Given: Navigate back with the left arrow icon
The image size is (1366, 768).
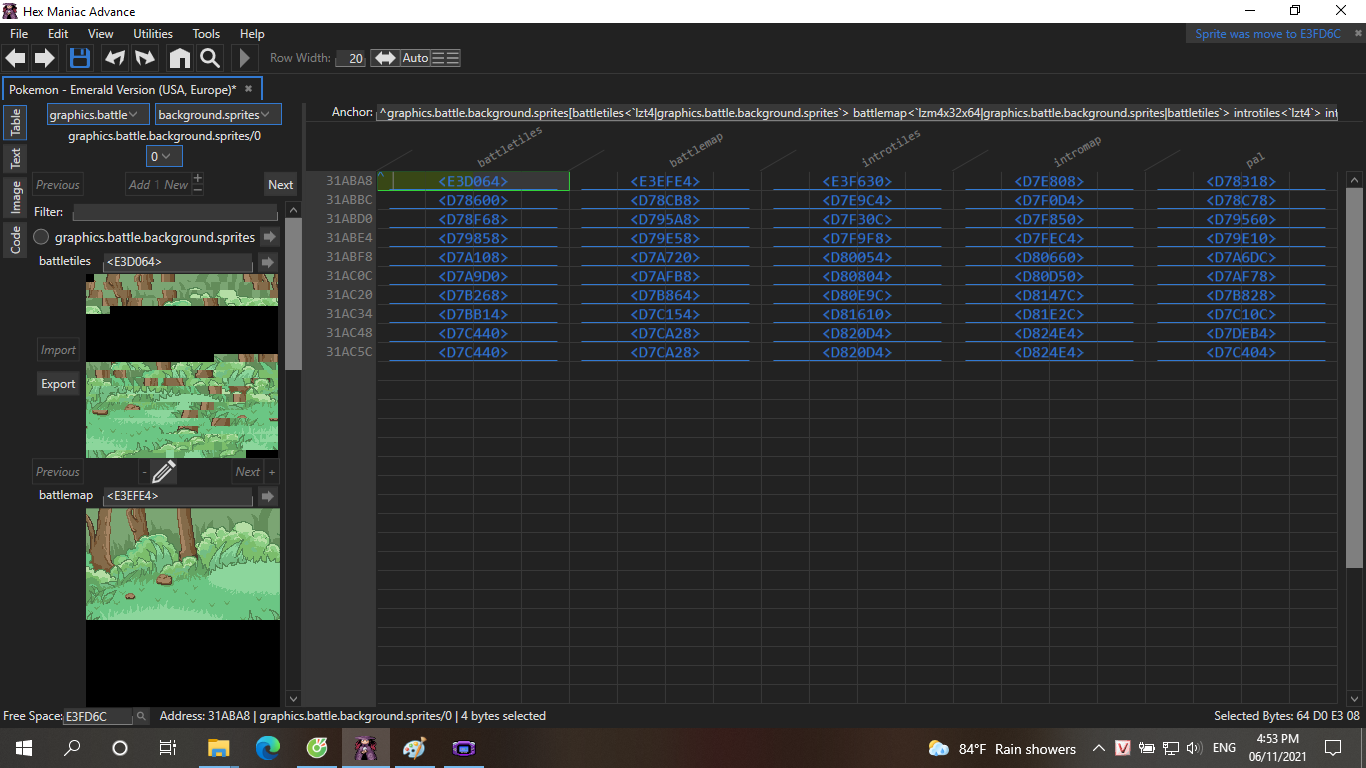Looking at the screenshot, I should (16, 58).
